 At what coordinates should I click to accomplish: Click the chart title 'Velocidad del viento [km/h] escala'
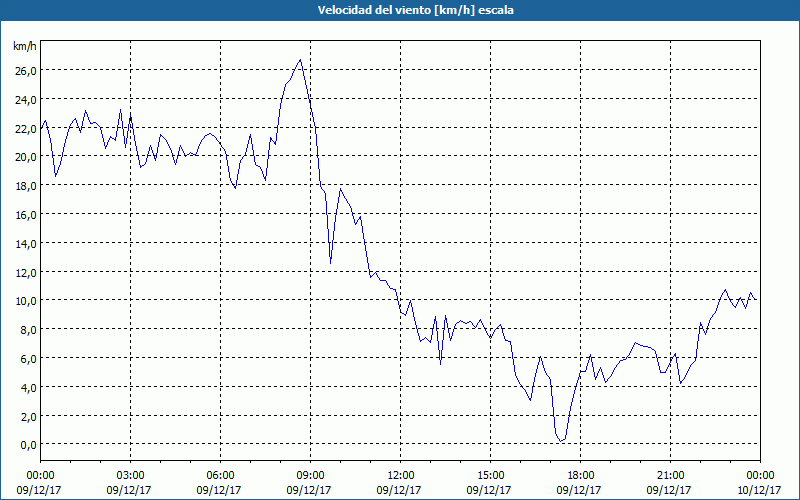(415, 10)
